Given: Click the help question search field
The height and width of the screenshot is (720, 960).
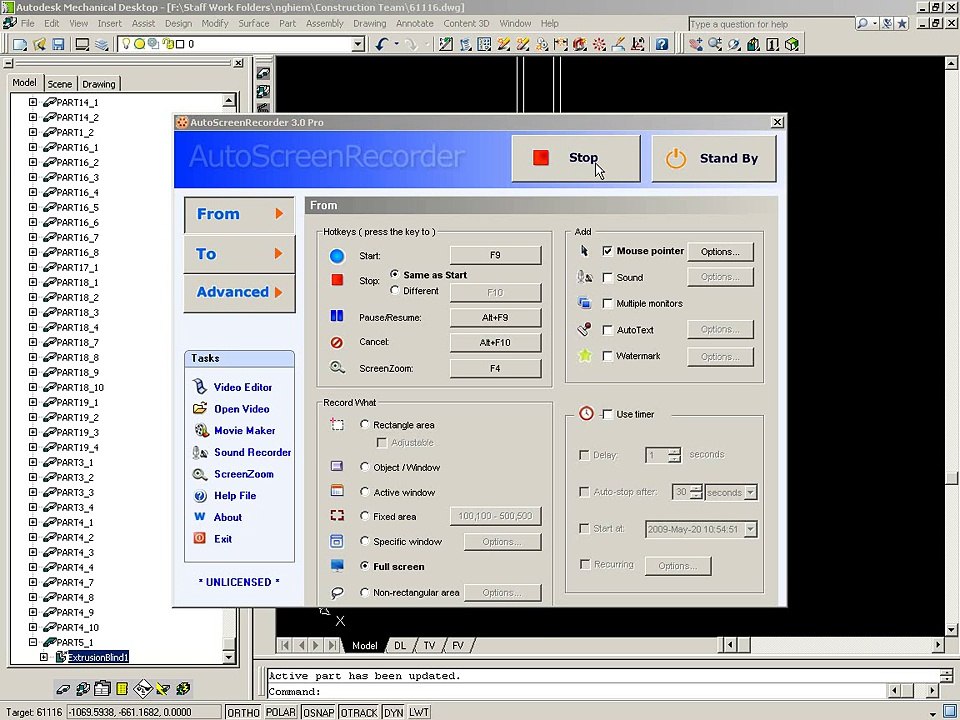Looking at the screenshot, I should [771, 24].
